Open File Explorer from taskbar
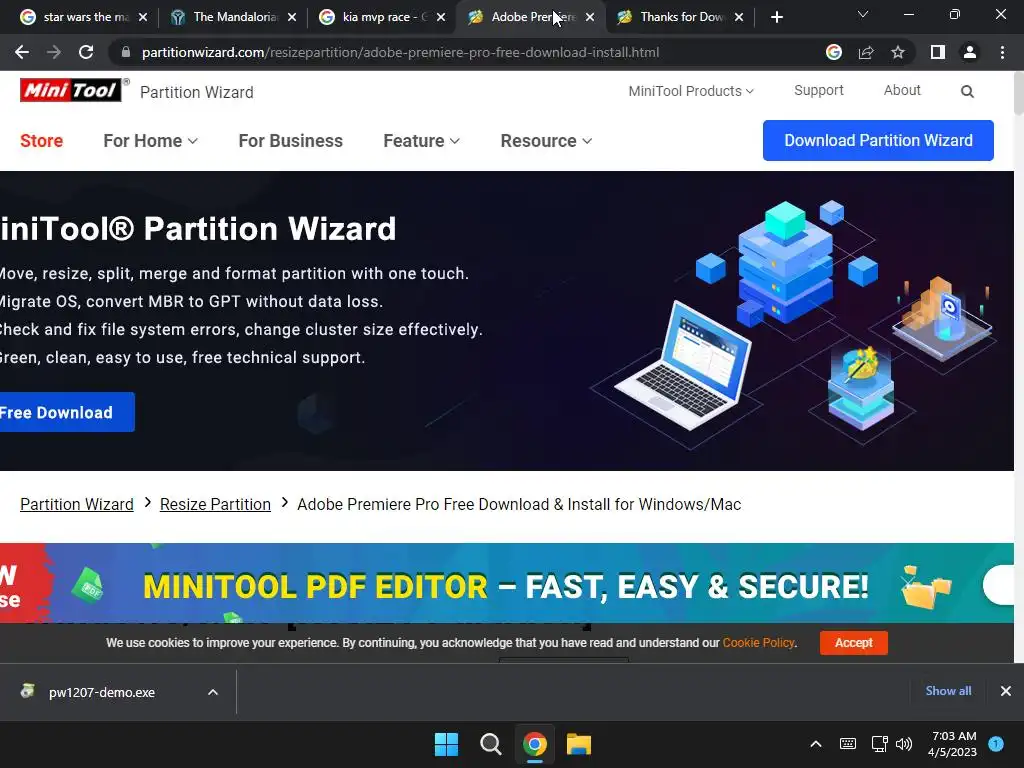The image size is (1024, 768). (579, 744)
